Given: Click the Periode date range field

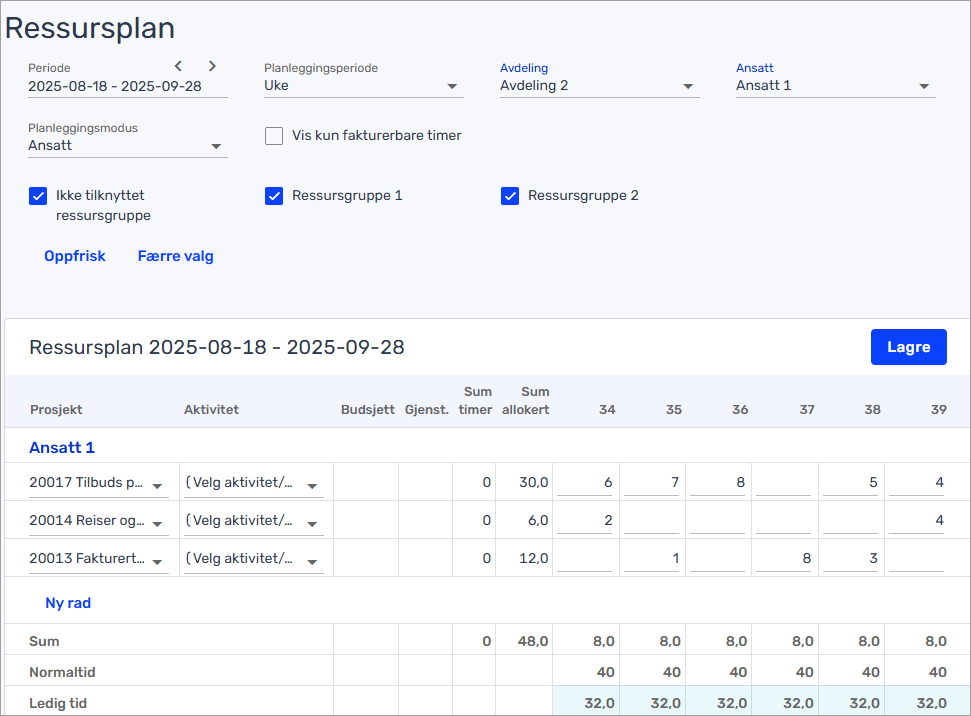Looking at the screenshot, I should 115,86.
